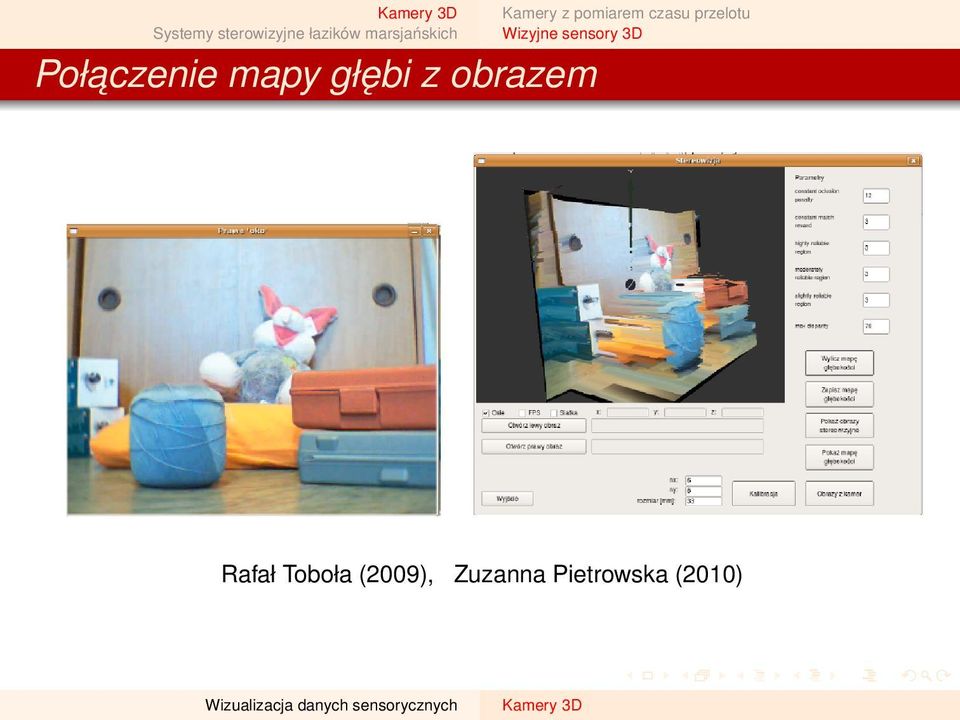
Task: Click the Parametry group label
Action: coord(809,178)
